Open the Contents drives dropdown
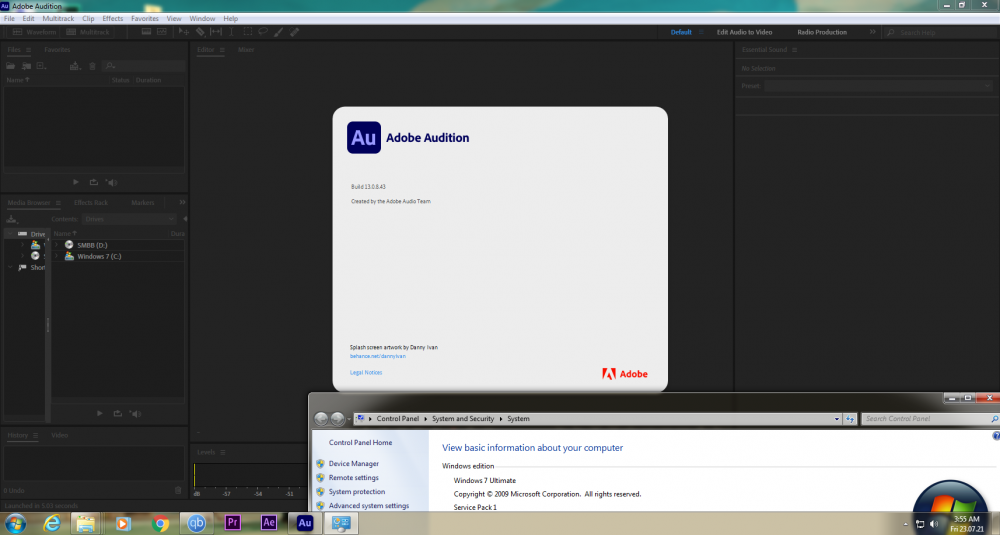Screen dimensions: 1000x535 (127, 218)
